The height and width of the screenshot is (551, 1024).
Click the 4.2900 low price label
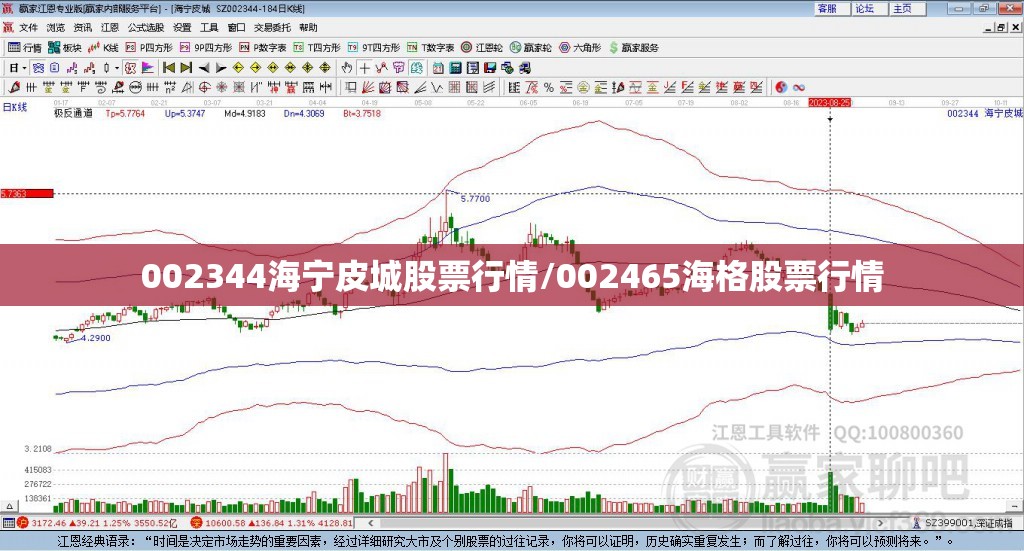click(96, 338)
